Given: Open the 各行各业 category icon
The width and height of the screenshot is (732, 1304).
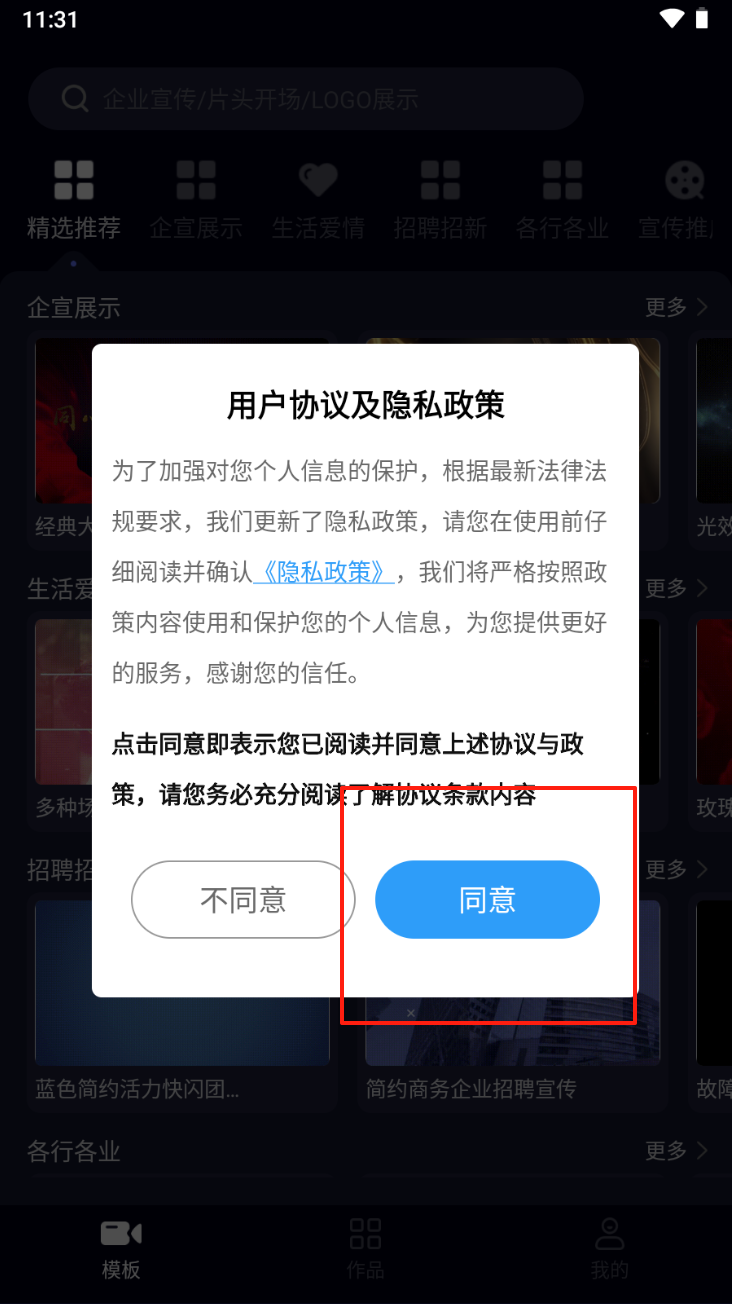Looking at the screenshot, I should point(562,180).
